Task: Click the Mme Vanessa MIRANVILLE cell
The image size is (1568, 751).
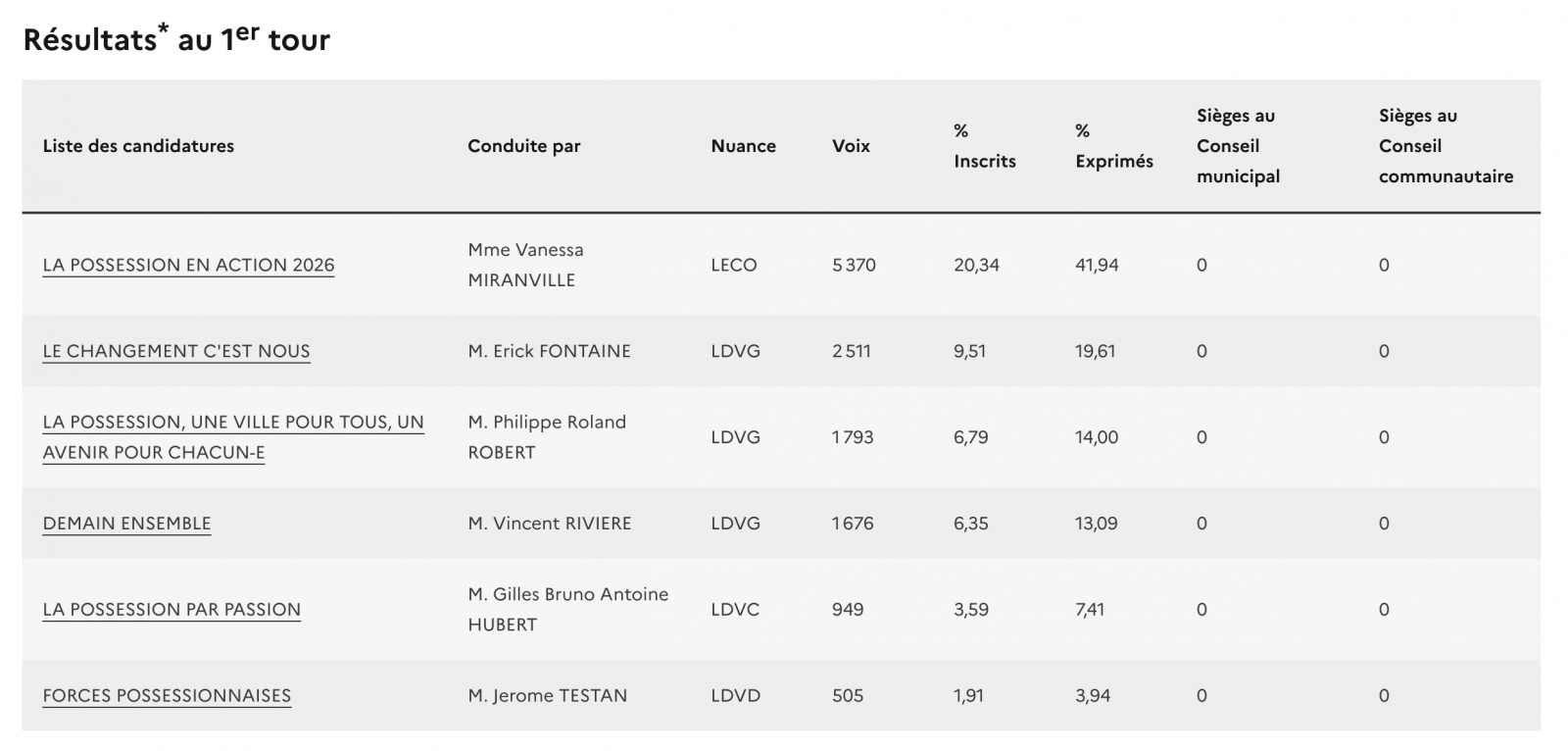Action: coord(525,265)
